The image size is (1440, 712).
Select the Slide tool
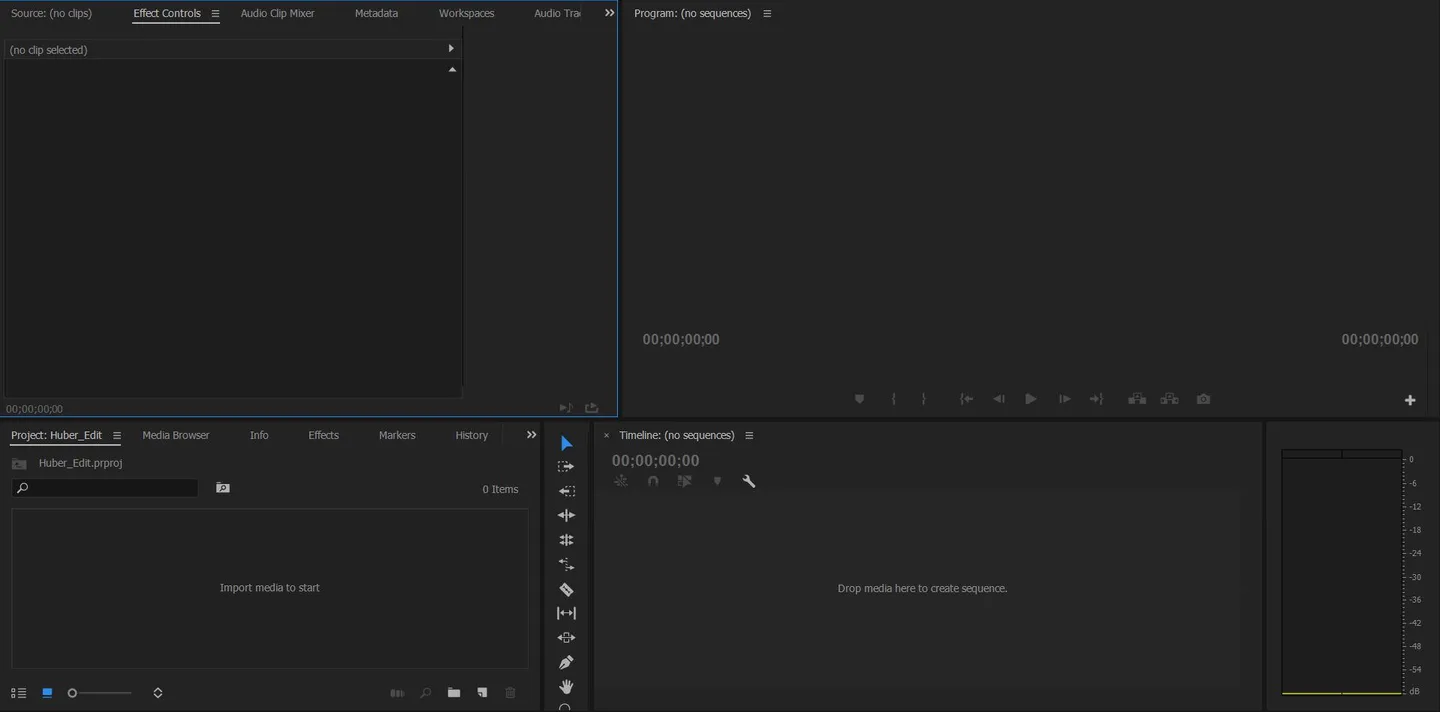point(566,638)
